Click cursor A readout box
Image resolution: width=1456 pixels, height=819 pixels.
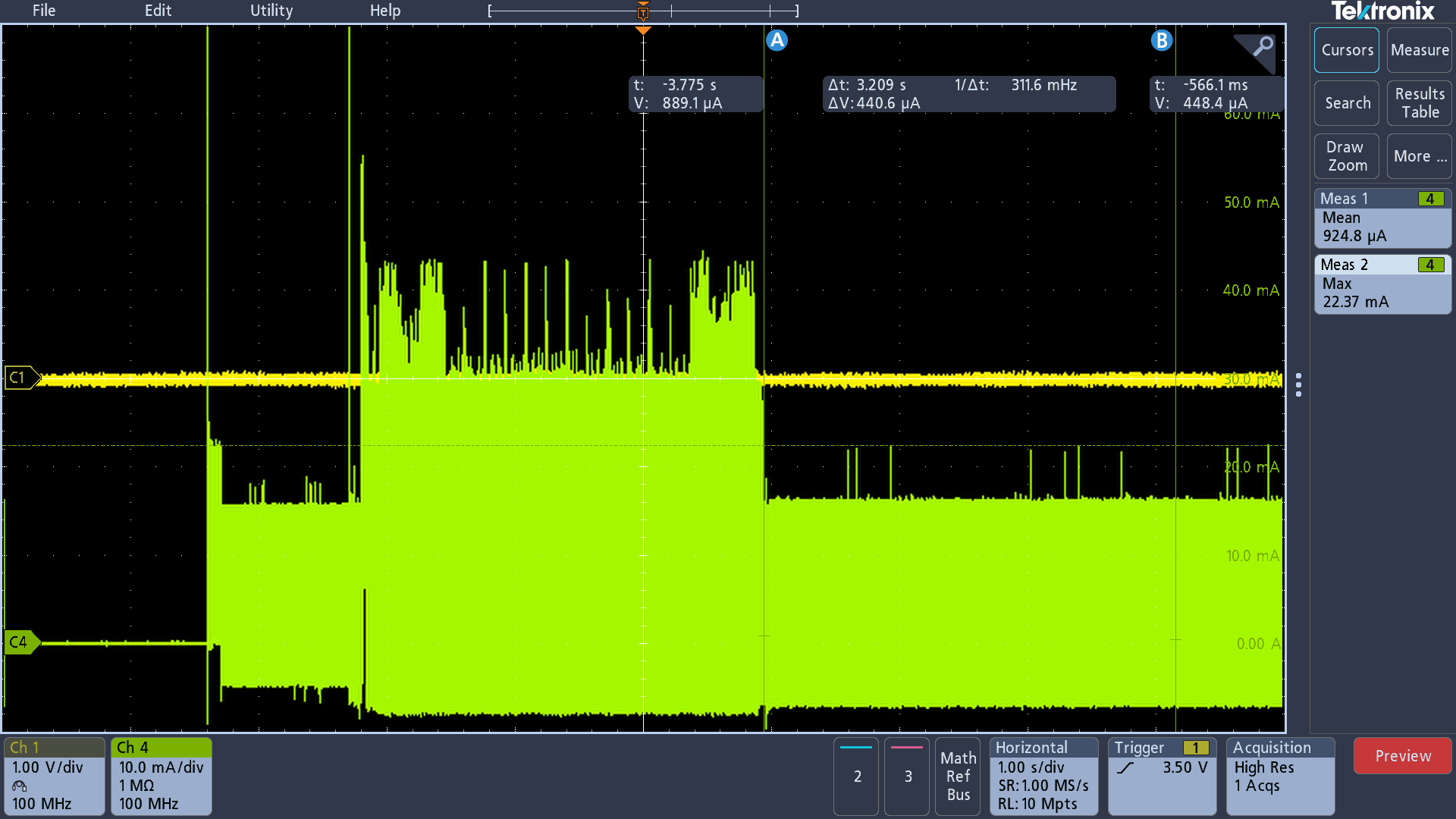click(x=695, y=94)
